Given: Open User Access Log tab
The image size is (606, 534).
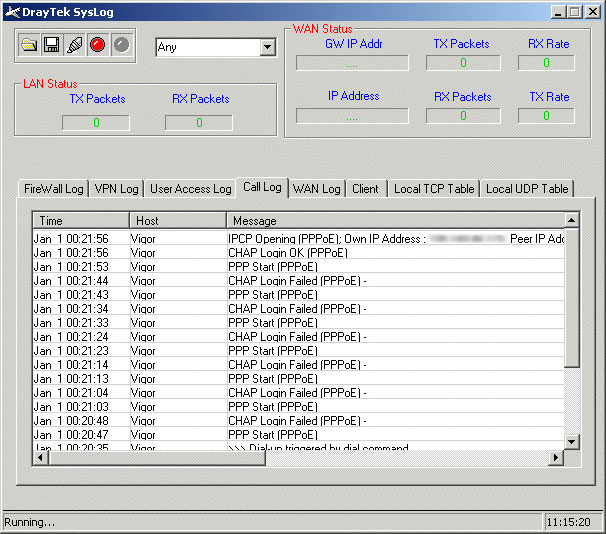Looking at the screenshot, I should coord(191,189).
